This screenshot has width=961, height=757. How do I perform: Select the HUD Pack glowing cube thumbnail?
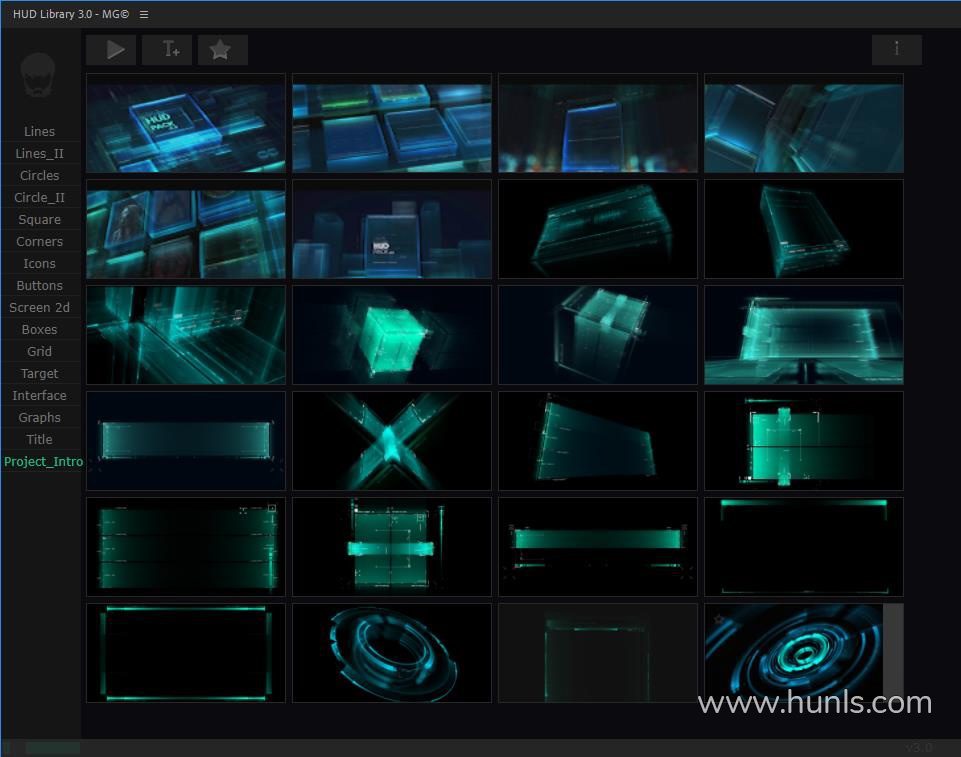coord(186,123)
